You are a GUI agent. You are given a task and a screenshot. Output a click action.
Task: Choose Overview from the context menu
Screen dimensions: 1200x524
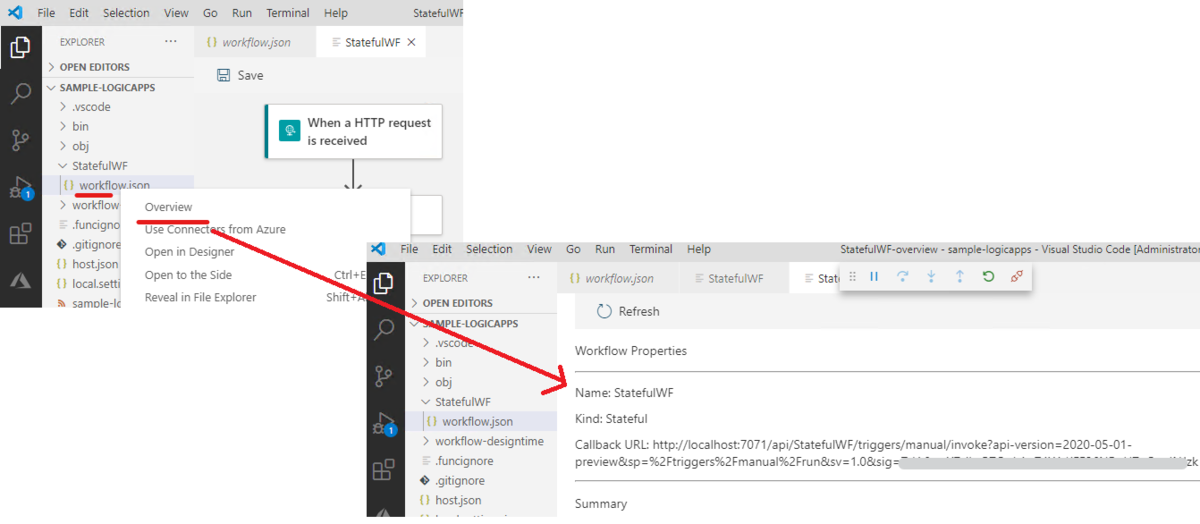[168, 207]
